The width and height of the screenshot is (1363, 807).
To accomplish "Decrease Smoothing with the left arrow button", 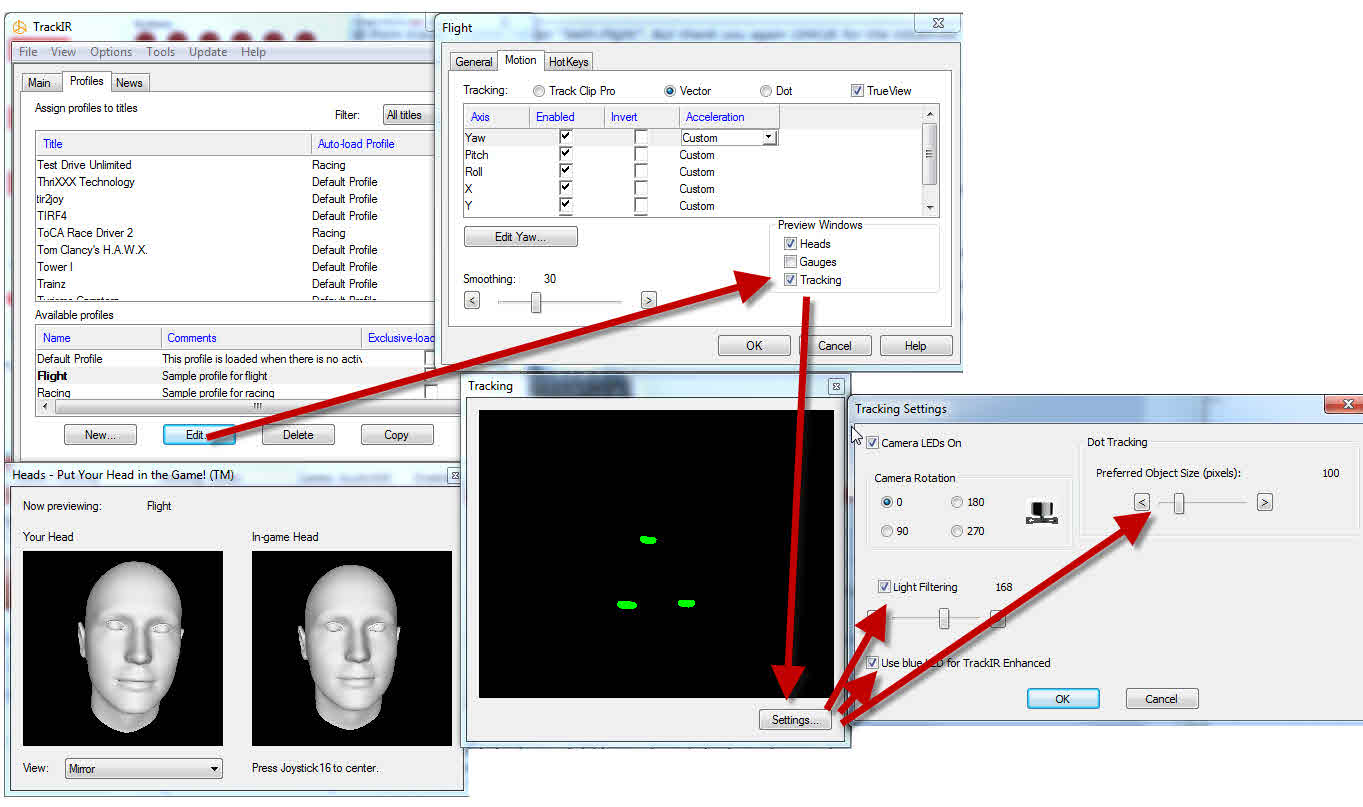I will 472,300.
